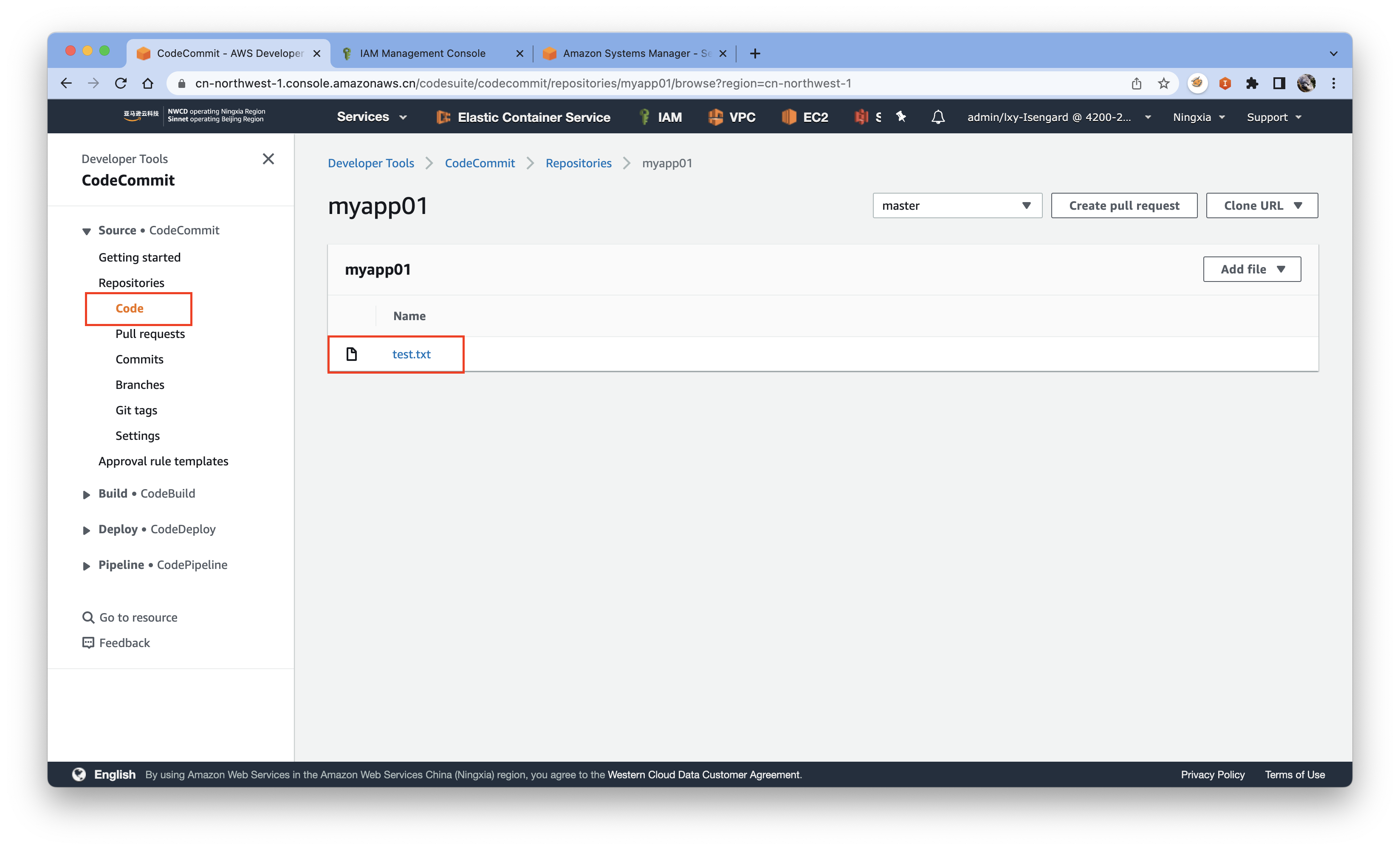Select Code in the sidebar
Screen dimensions: 1400x850
coord(130,308)
